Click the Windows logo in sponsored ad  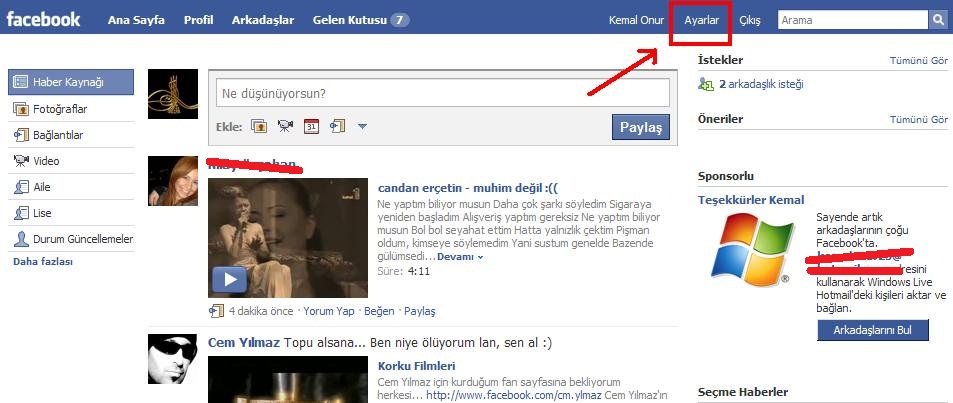click(752, 249)
